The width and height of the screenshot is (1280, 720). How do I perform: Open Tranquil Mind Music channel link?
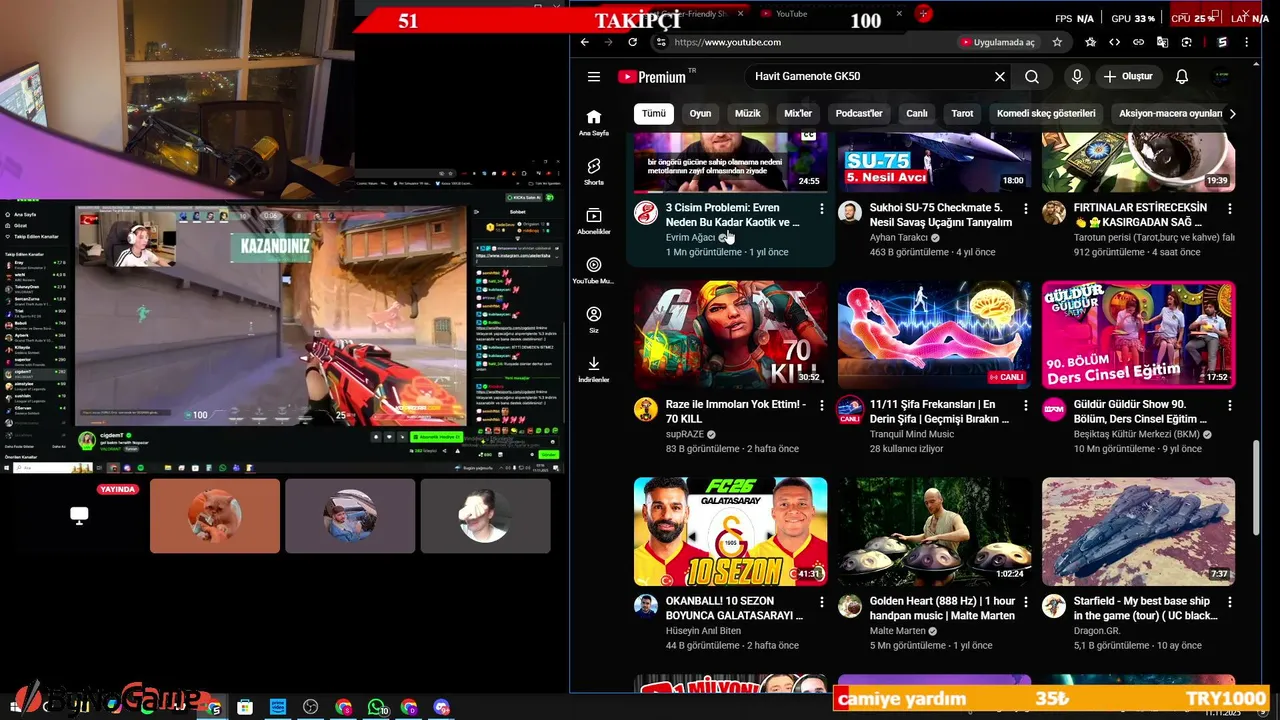[912, 435]
